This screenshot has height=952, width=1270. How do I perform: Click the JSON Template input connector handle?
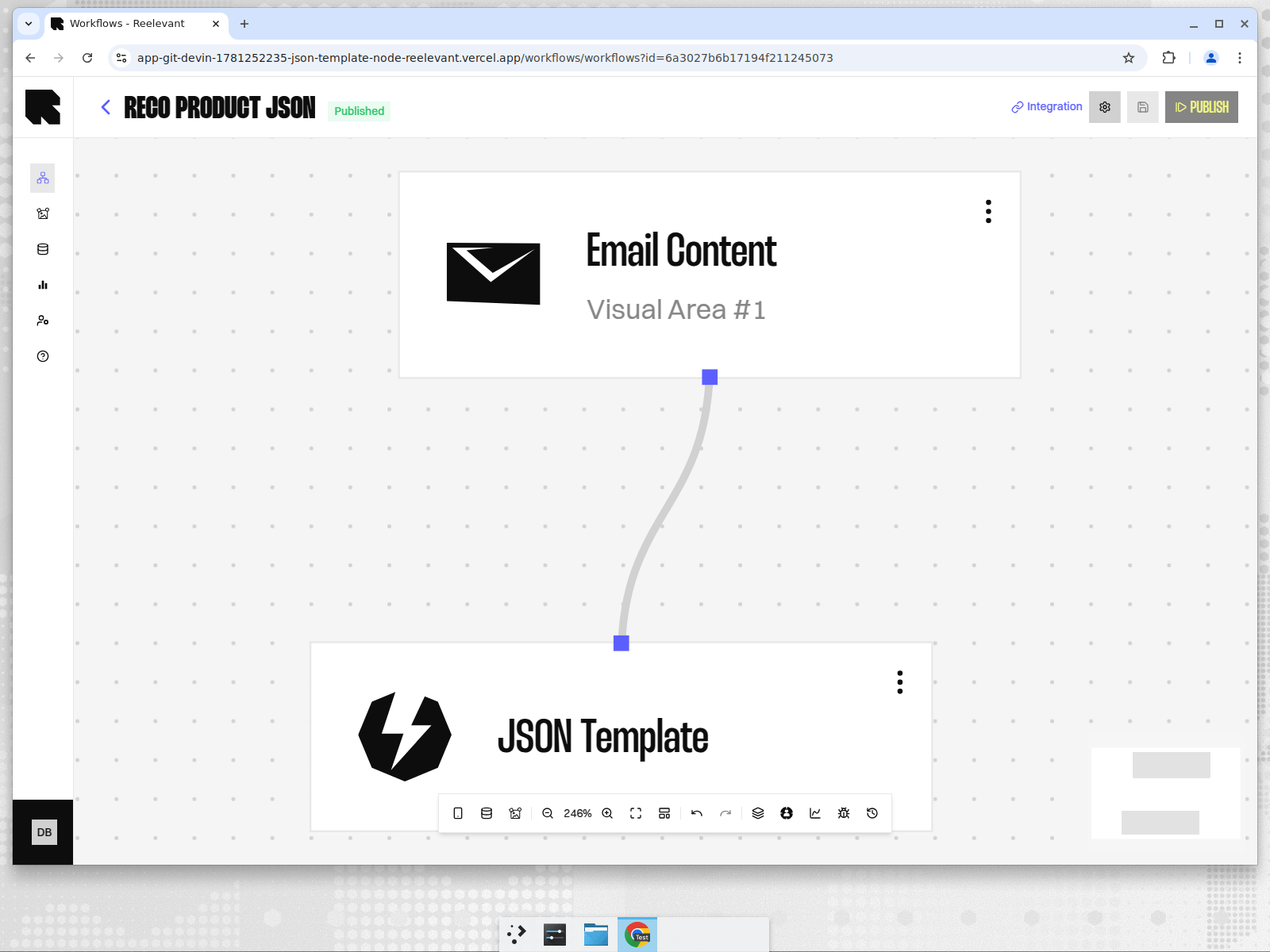pyautogui.click(x=622, y=643)
